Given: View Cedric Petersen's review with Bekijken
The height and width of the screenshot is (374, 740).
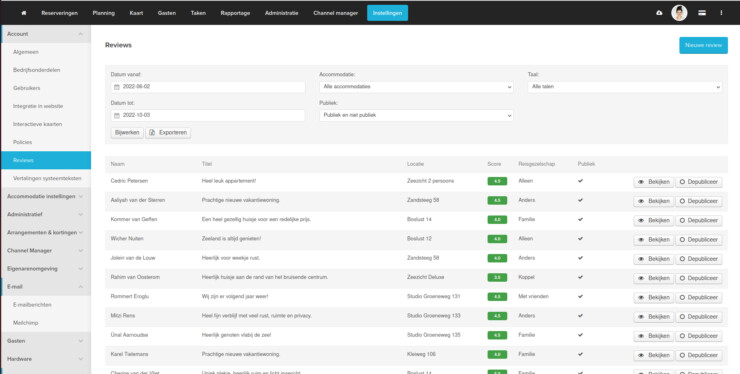Looking at the screenshot, I should [654, 182].
